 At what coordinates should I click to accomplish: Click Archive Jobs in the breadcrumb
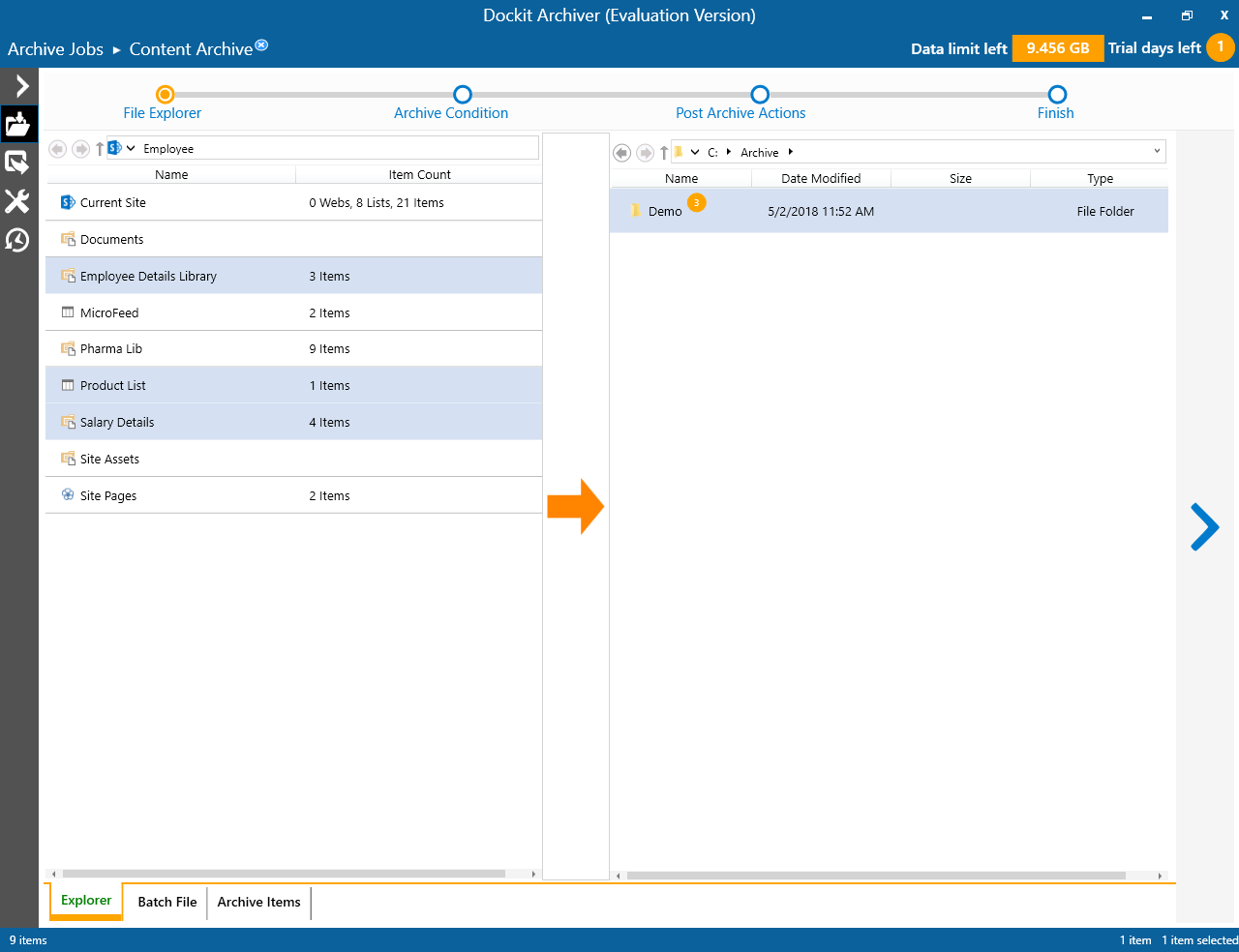click(x=54, y=48)
